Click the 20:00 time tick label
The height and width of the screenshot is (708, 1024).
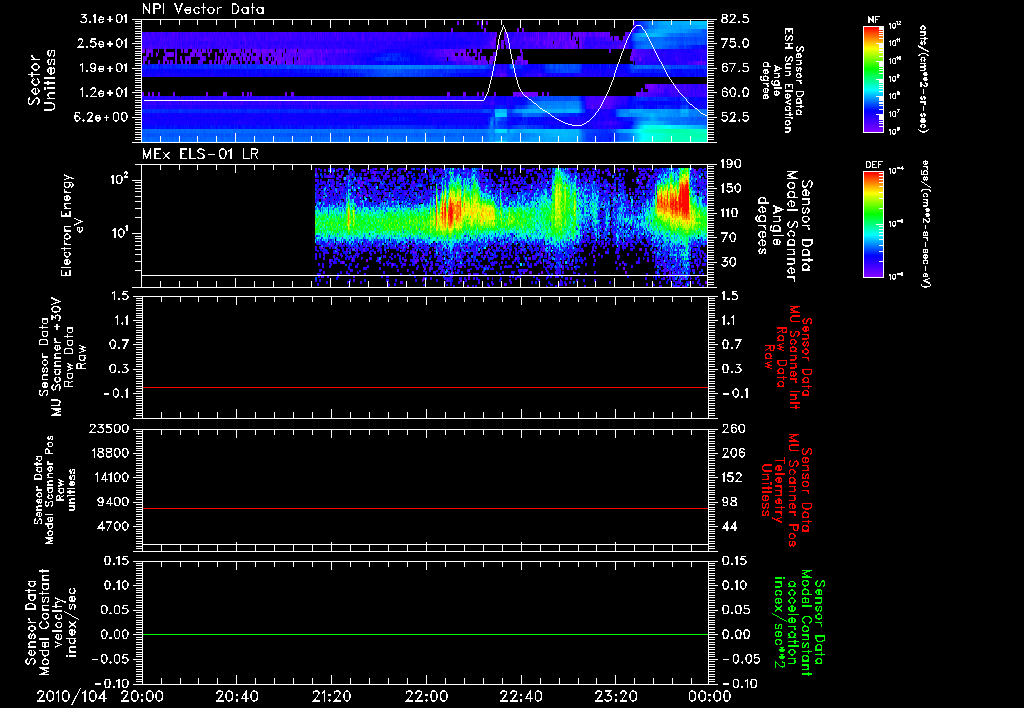(x=142, y=696)
